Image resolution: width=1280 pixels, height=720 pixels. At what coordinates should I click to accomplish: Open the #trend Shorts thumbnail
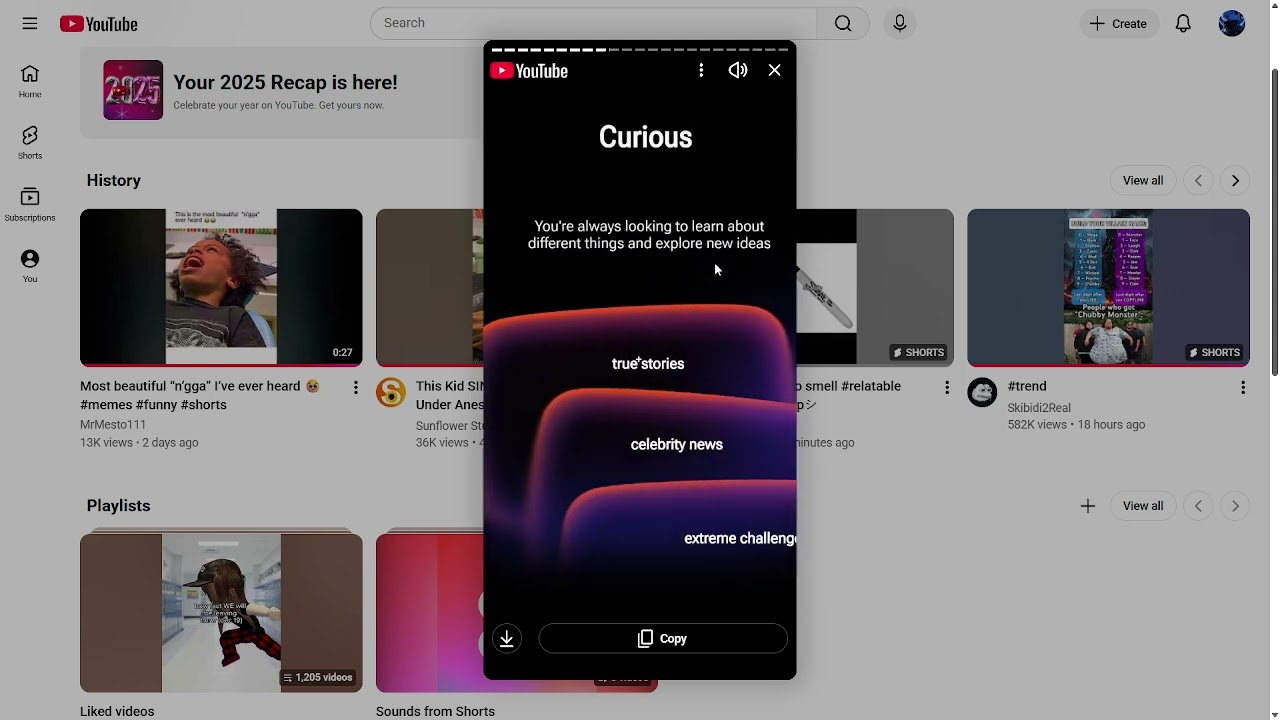click(1108, 287)
